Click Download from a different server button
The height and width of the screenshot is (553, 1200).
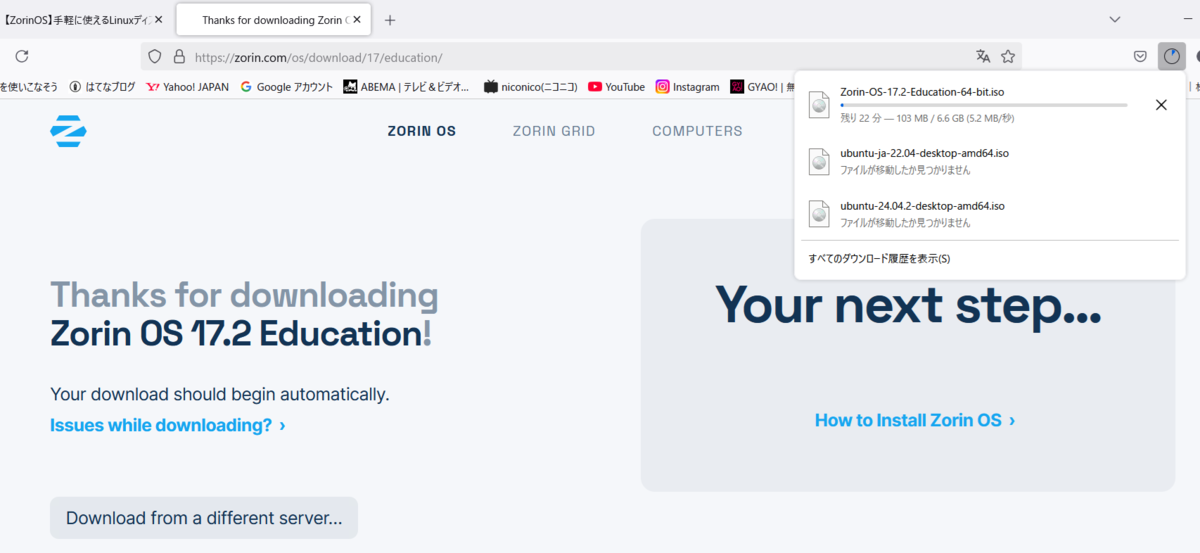click(204, 518)
